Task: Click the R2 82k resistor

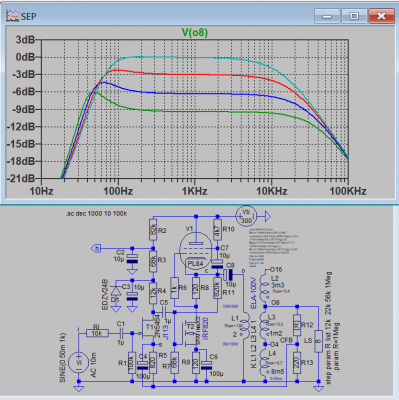Action: pyautogui.click(x=153, y=229)
